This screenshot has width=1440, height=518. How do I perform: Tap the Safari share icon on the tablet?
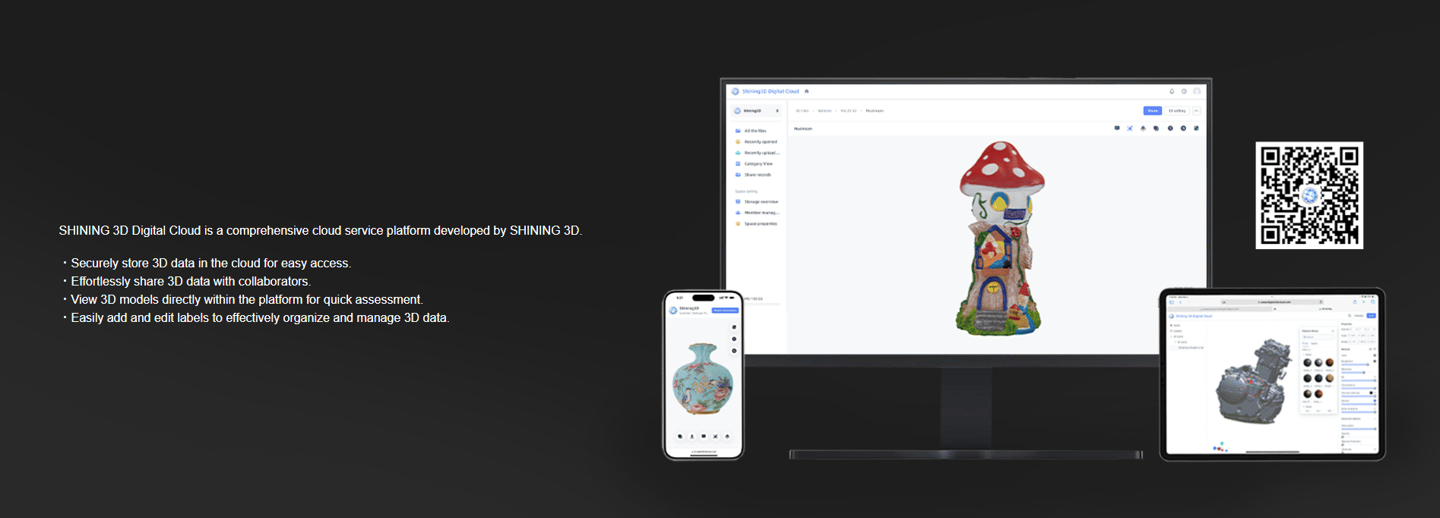[x=1355, y=302]
